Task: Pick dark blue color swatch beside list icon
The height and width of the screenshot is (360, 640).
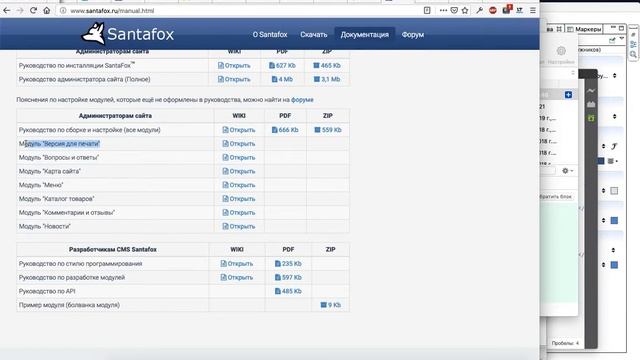Action: click(x=601, y=161)
